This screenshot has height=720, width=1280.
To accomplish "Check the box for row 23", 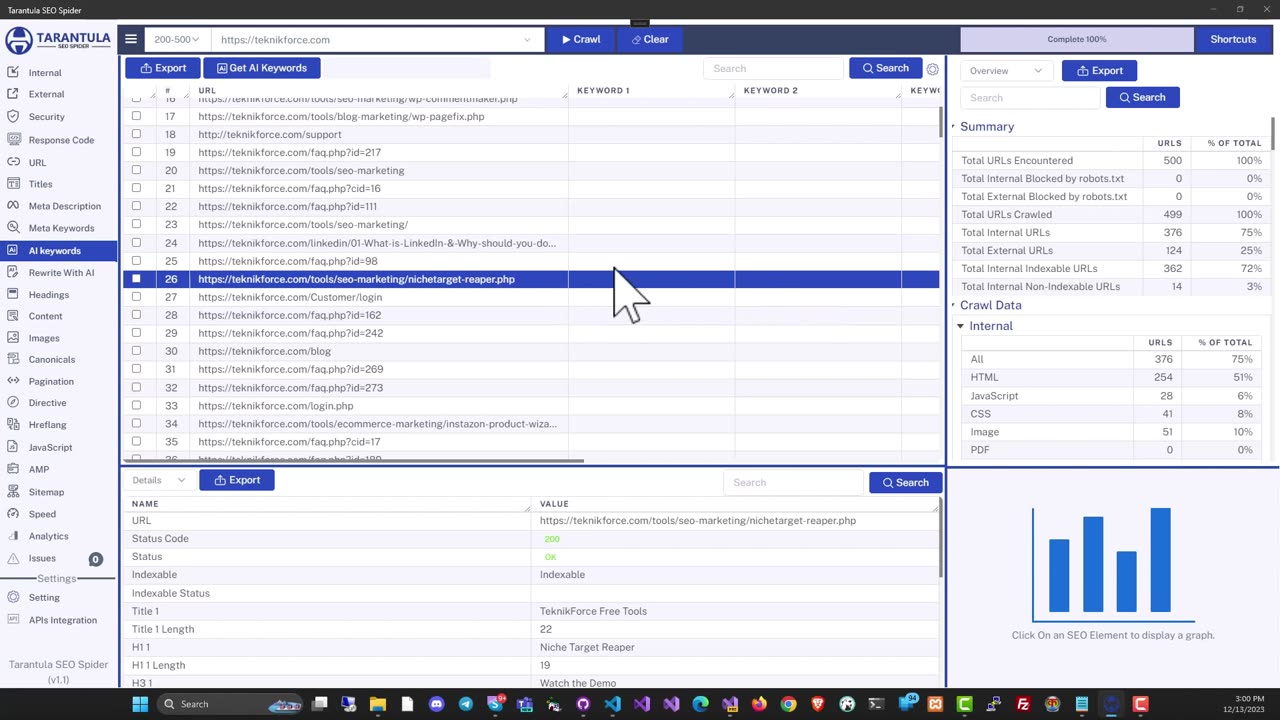I will pyautogui.click(x=136, y=224).
